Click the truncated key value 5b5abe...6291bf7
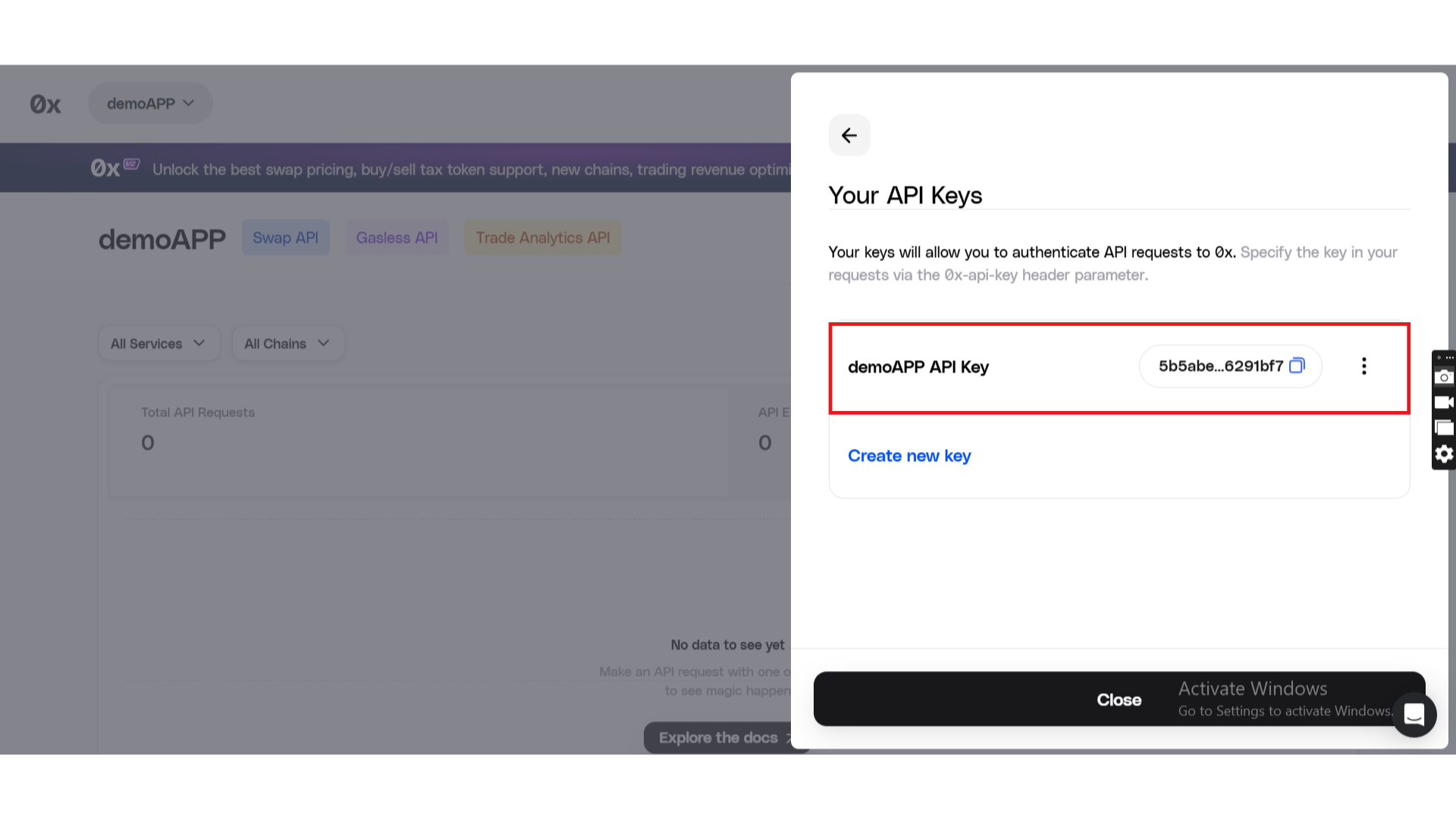1456x819 pixels. point(1220,366)
